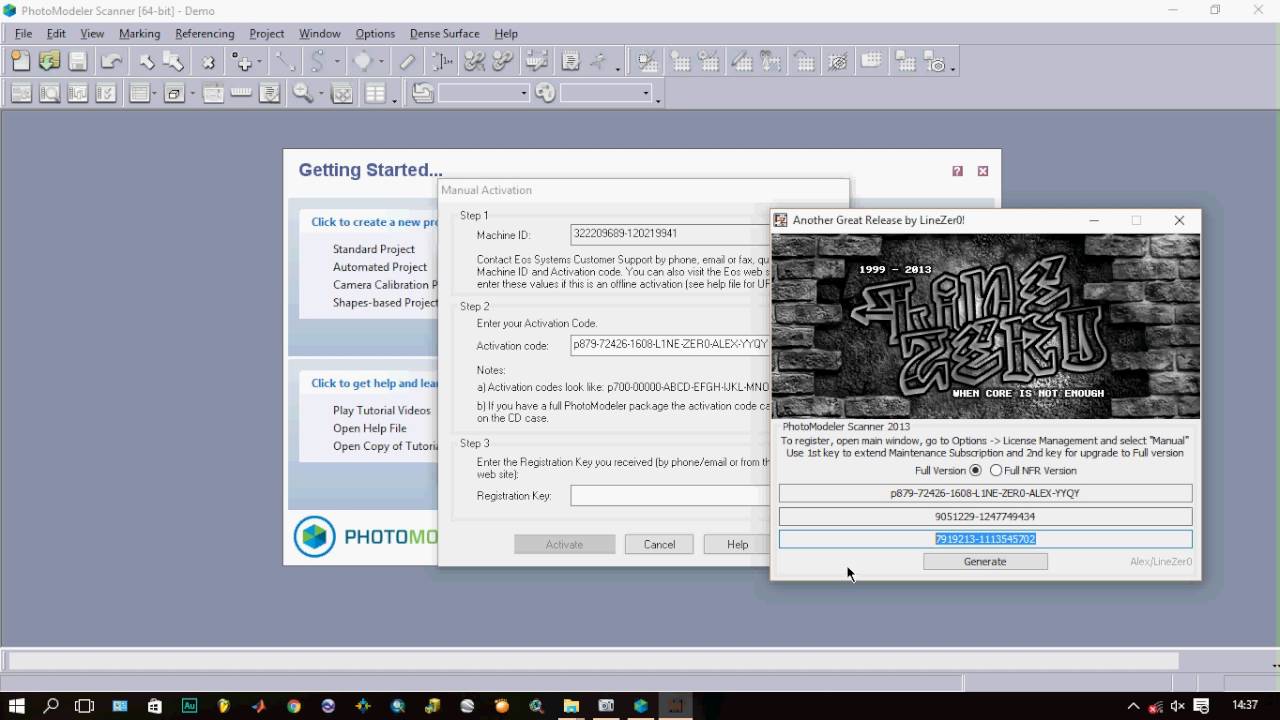Open the Referencing menu
This screenshot has height=720, width=1280.
coord(204,33)
